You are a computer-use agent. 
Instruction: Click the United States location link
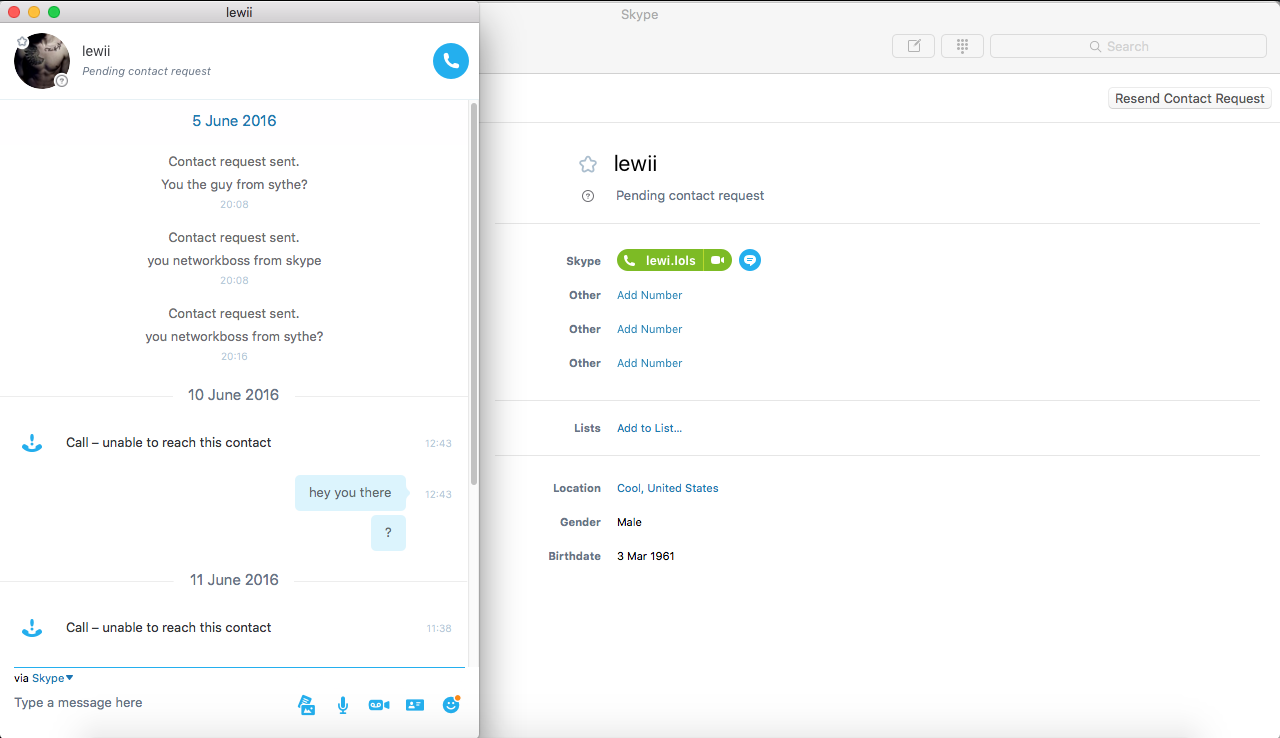[x=683, y=488]
